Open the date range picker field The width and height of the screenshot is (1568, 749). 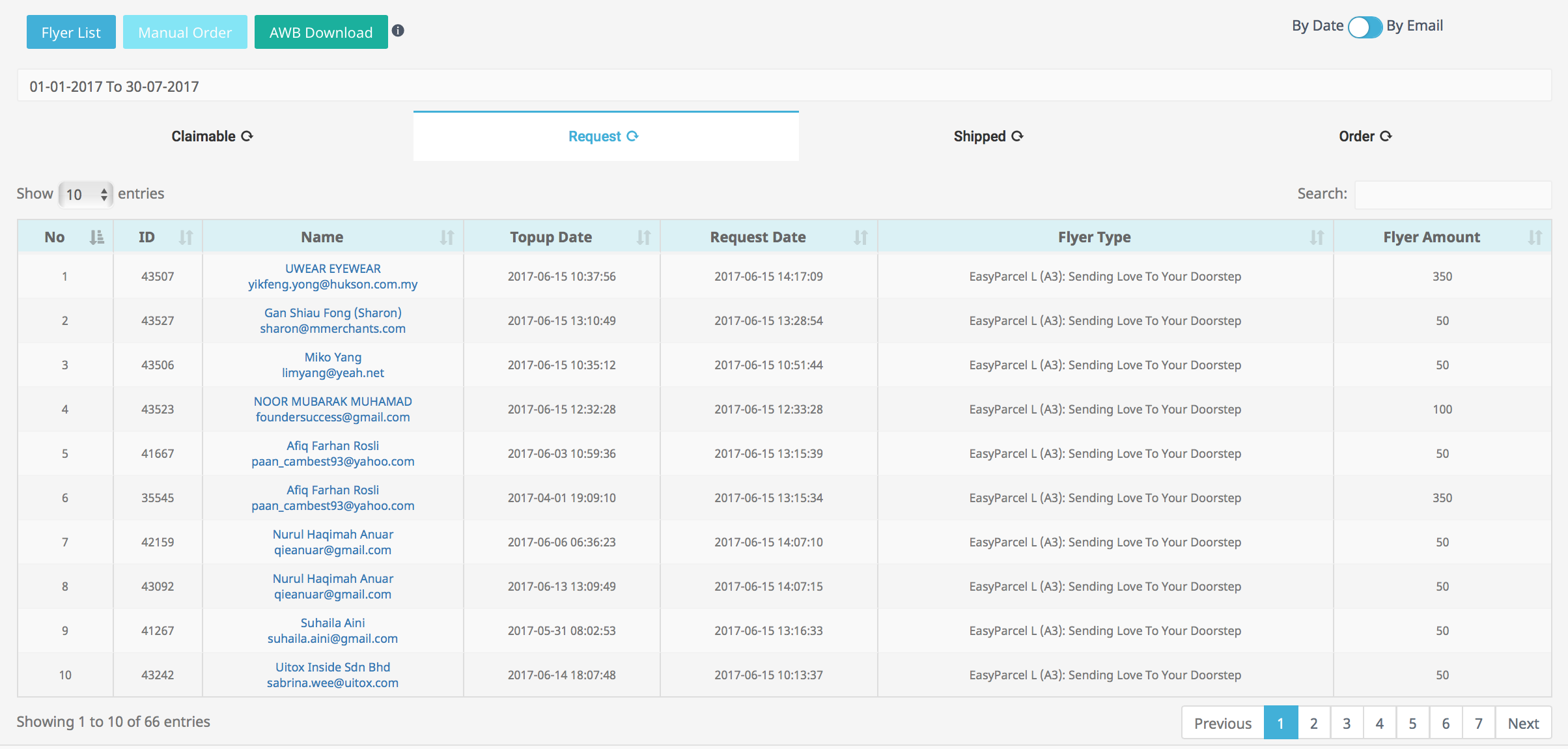click(784, 86)
